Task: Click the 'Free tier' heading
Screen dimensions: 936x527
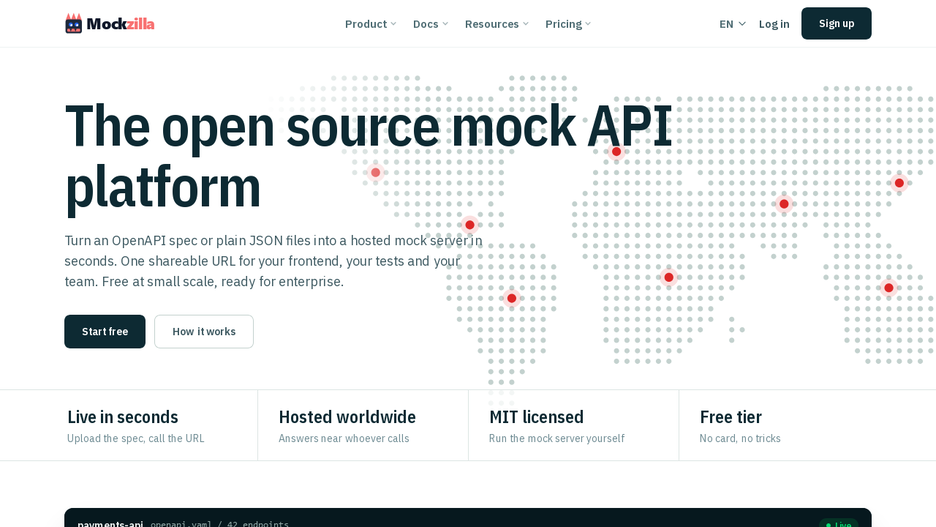Action: [731, 417]
